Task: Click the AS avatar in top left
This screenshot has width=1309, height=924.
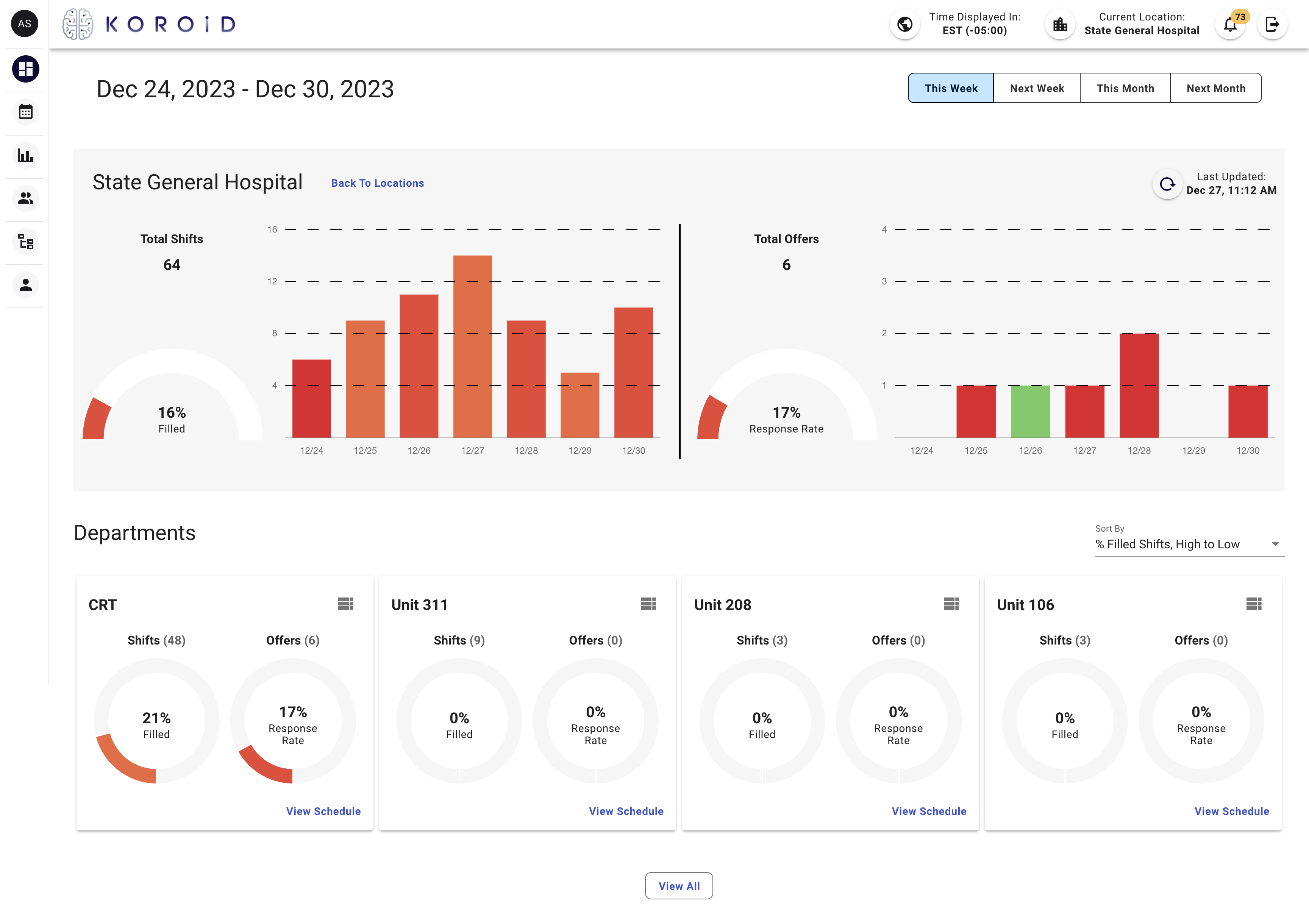Action: click(24, 23)
